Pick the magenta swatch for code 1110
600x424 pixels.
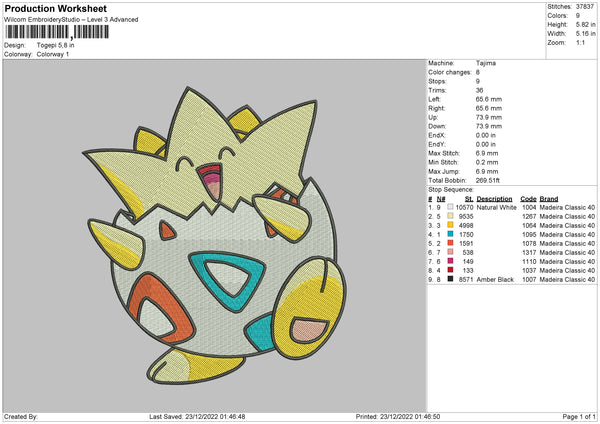(450, 261)
